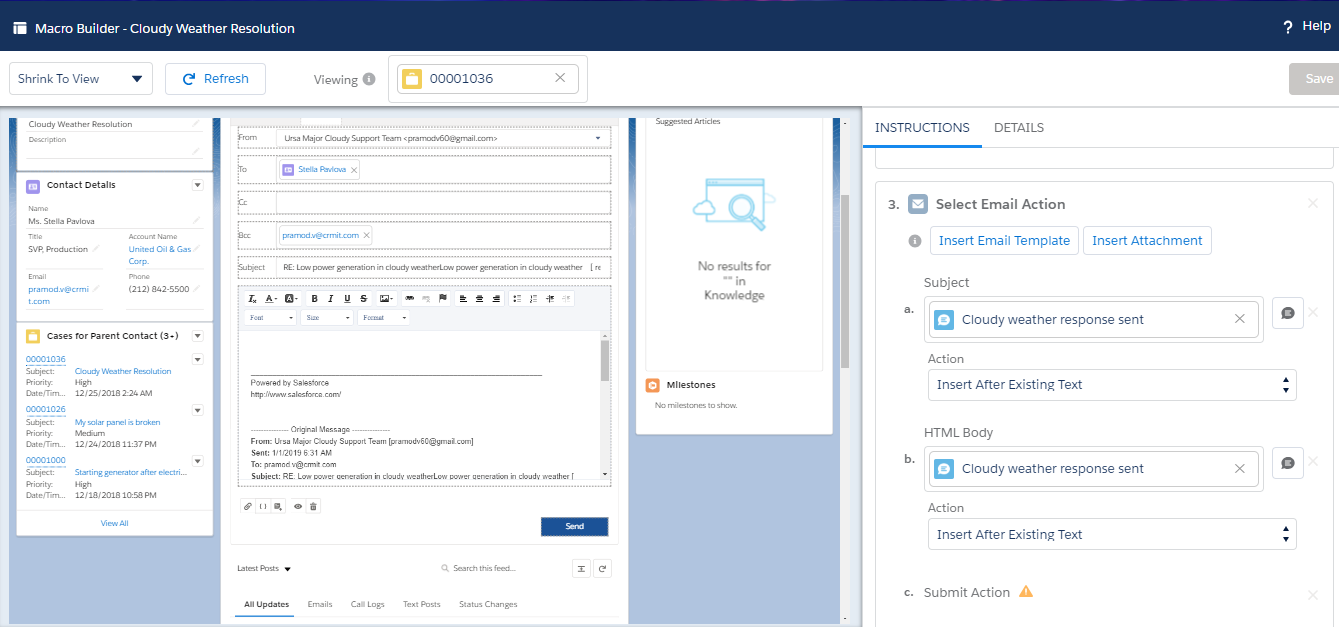Open dropdown arrow for case 00001026
1339x627 pixels.
click(197, 410)
